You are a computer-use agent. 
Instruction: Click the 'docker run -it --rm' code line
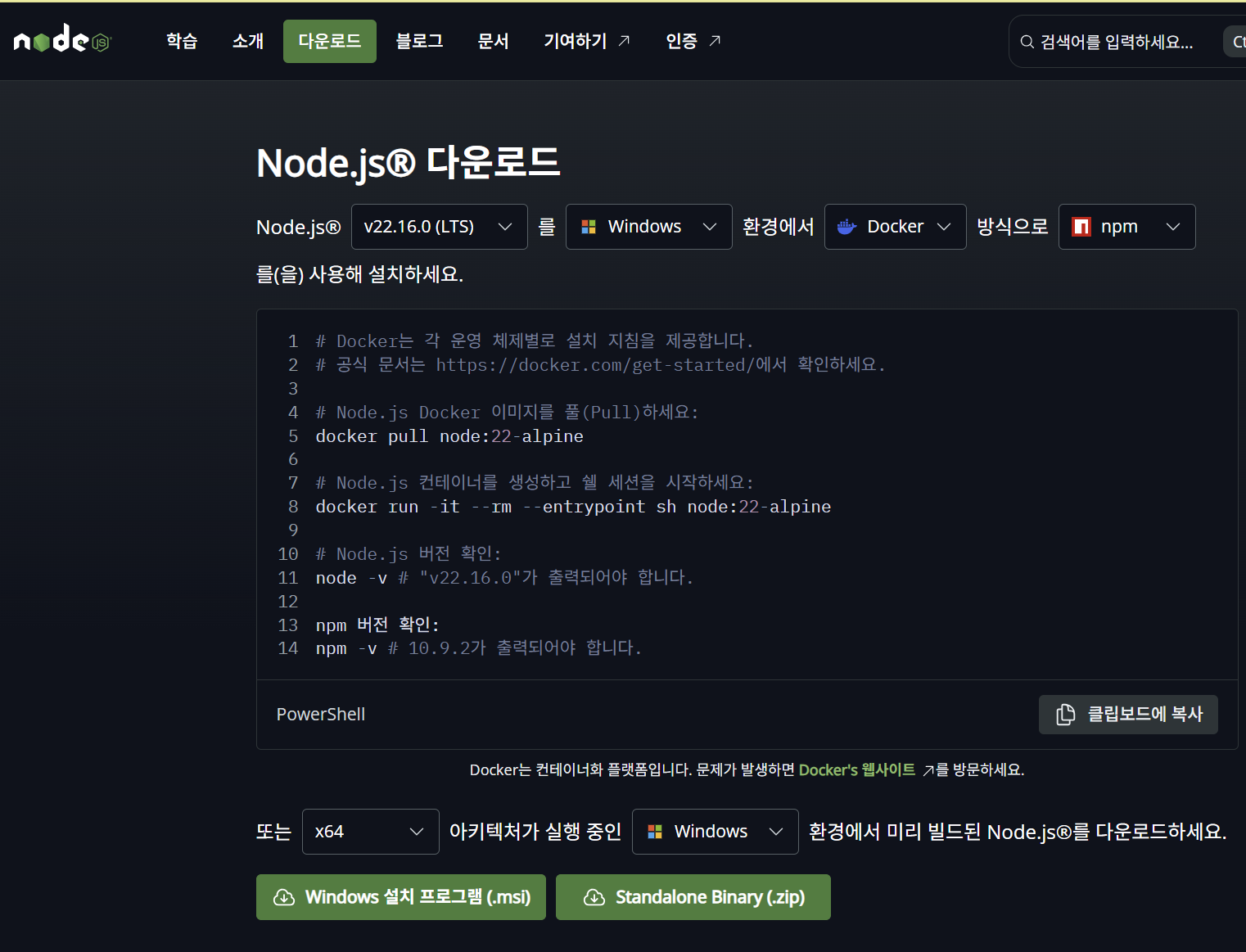click(573, 507)
